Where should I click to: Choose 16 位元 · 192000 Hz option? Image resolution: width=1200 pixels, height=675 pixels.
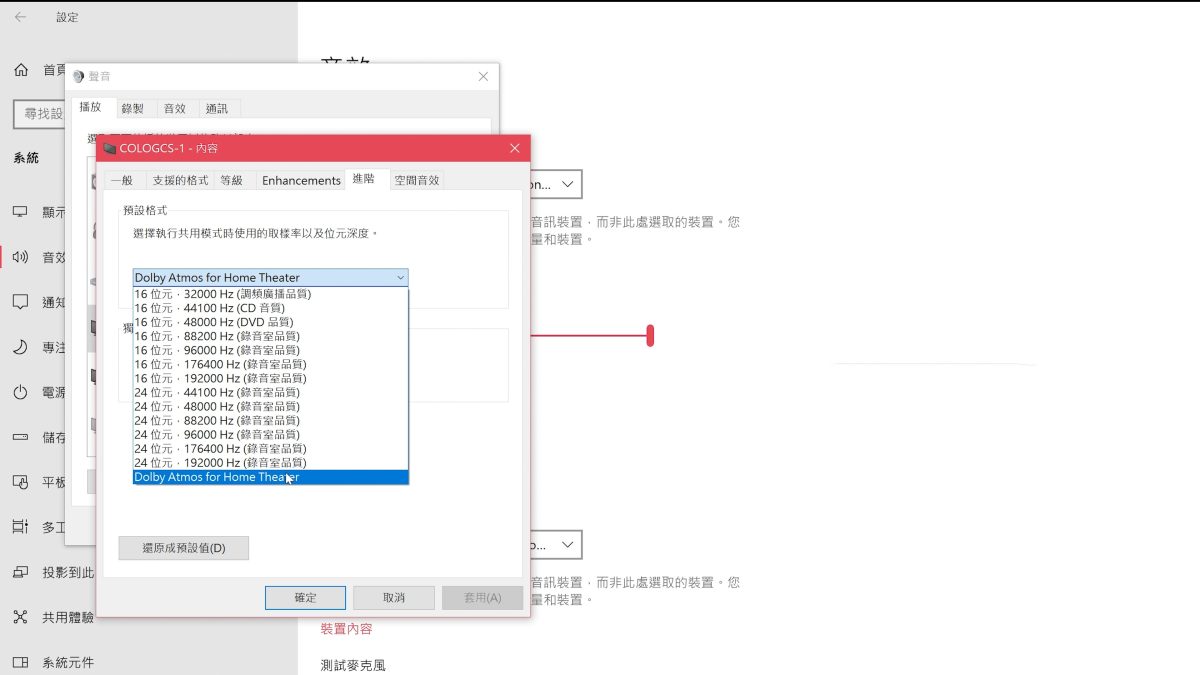270,378
